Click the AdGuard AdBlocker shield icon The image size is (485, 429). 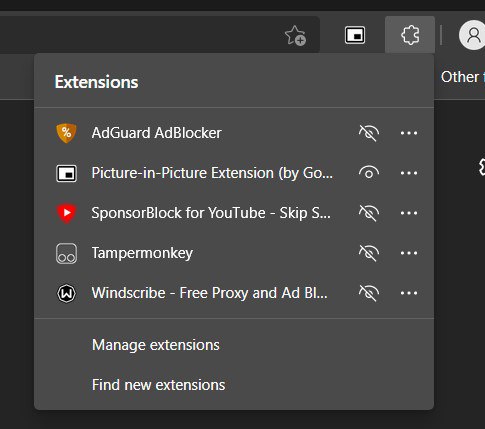[x=66, y=133]
